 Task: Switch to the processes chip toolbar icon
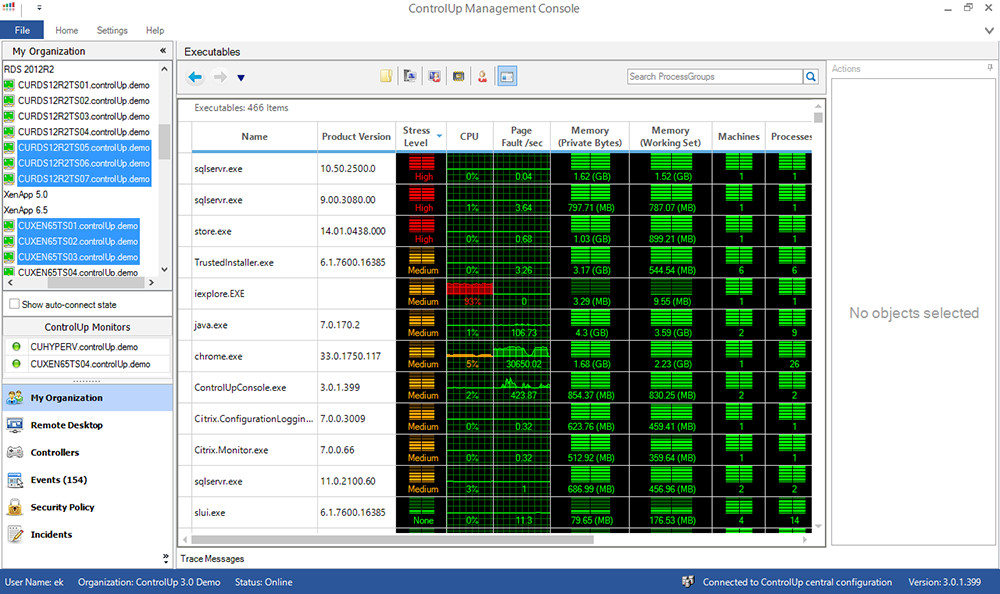(459, 77)
